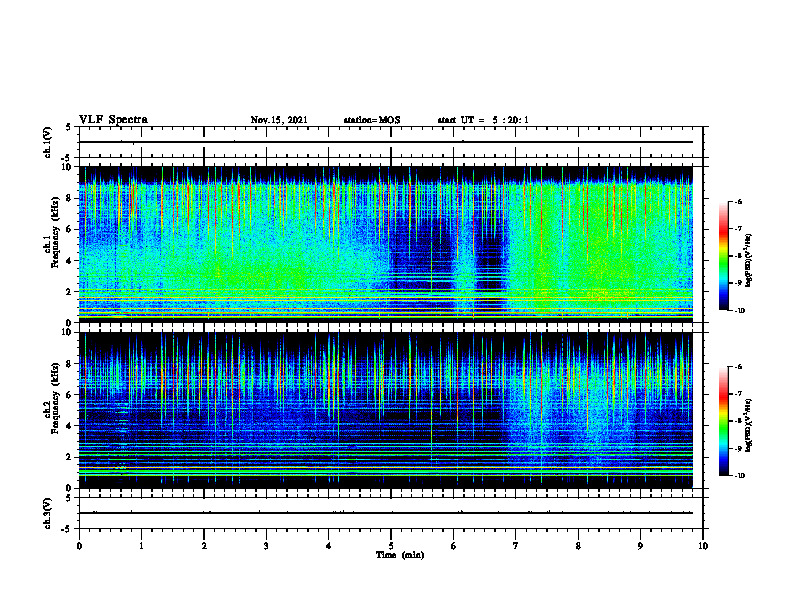Click inside the ch.2 spectrogram panel
The width and height of the screenshot is (792, 612).
(x=386, y=410)
